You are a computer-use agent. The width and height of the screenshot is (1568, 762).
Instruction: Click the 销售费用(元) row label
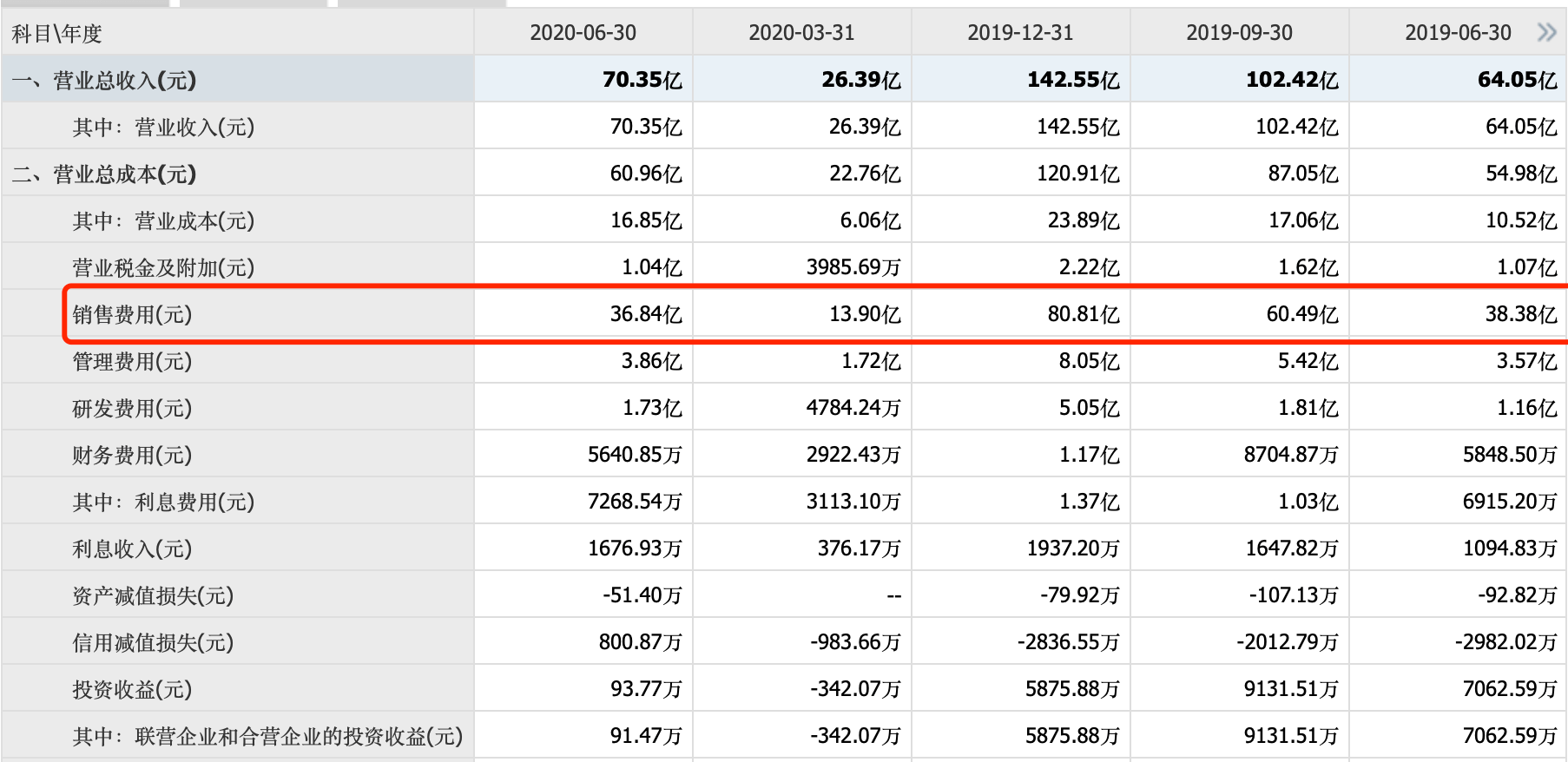tap(132, 315)
